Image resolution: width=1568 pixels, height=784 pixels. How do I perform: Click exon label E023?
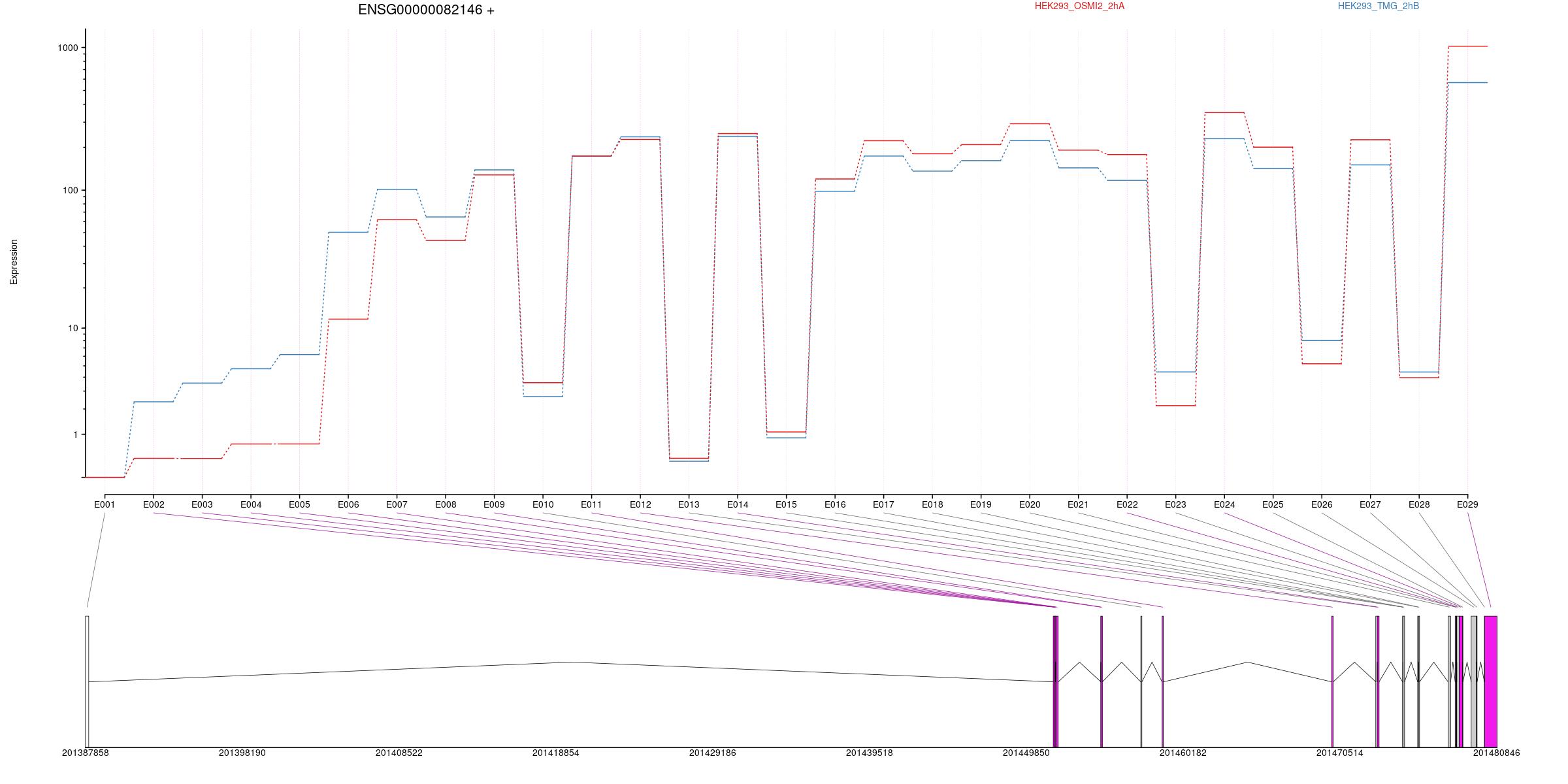(1175, 504)
